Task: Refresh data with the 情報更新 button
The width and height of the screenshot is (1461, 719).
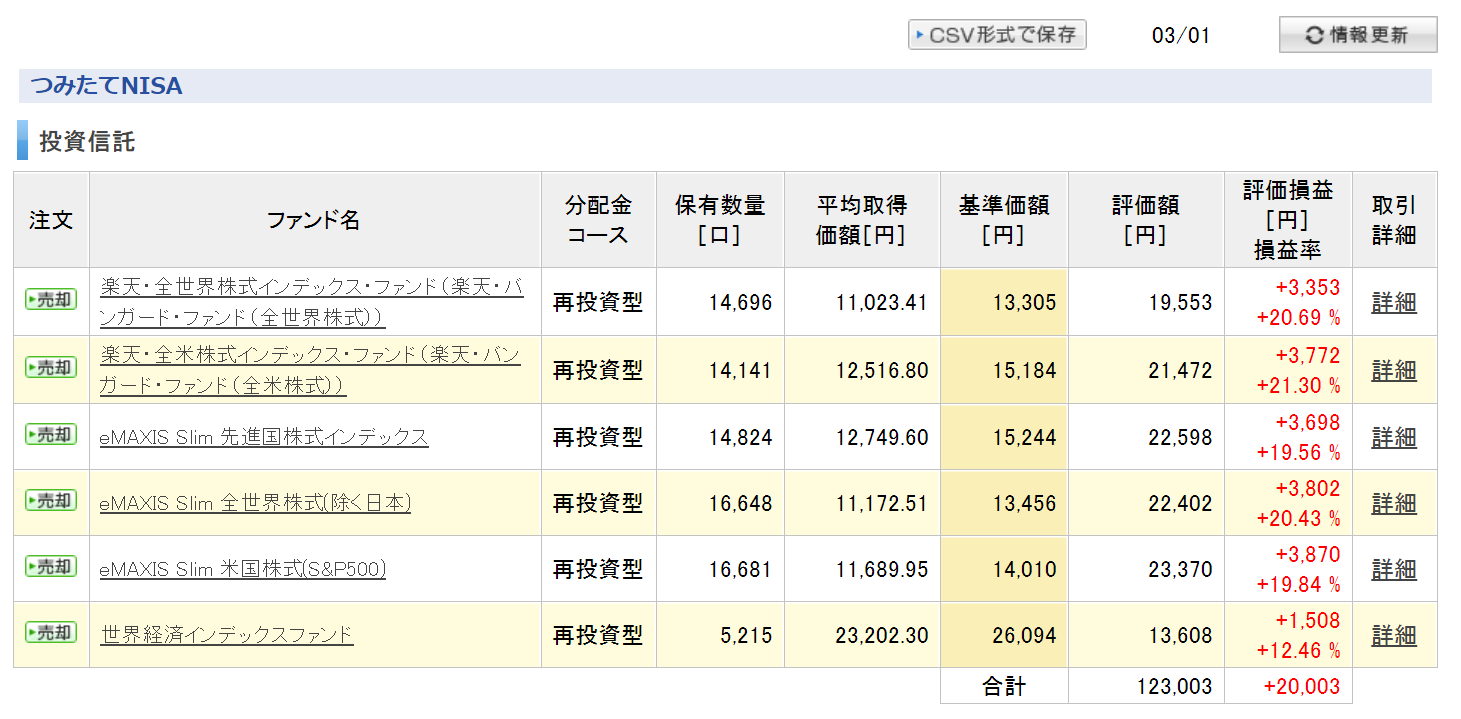Action: pyautogui.click(x=1358, y=35)
